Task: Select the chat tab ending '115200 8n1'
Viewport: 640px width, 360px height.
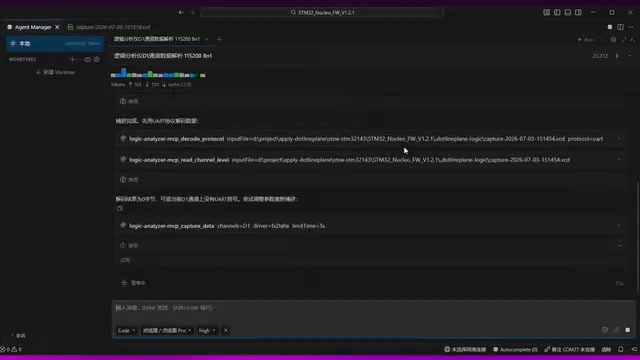Action: [157, 39]
